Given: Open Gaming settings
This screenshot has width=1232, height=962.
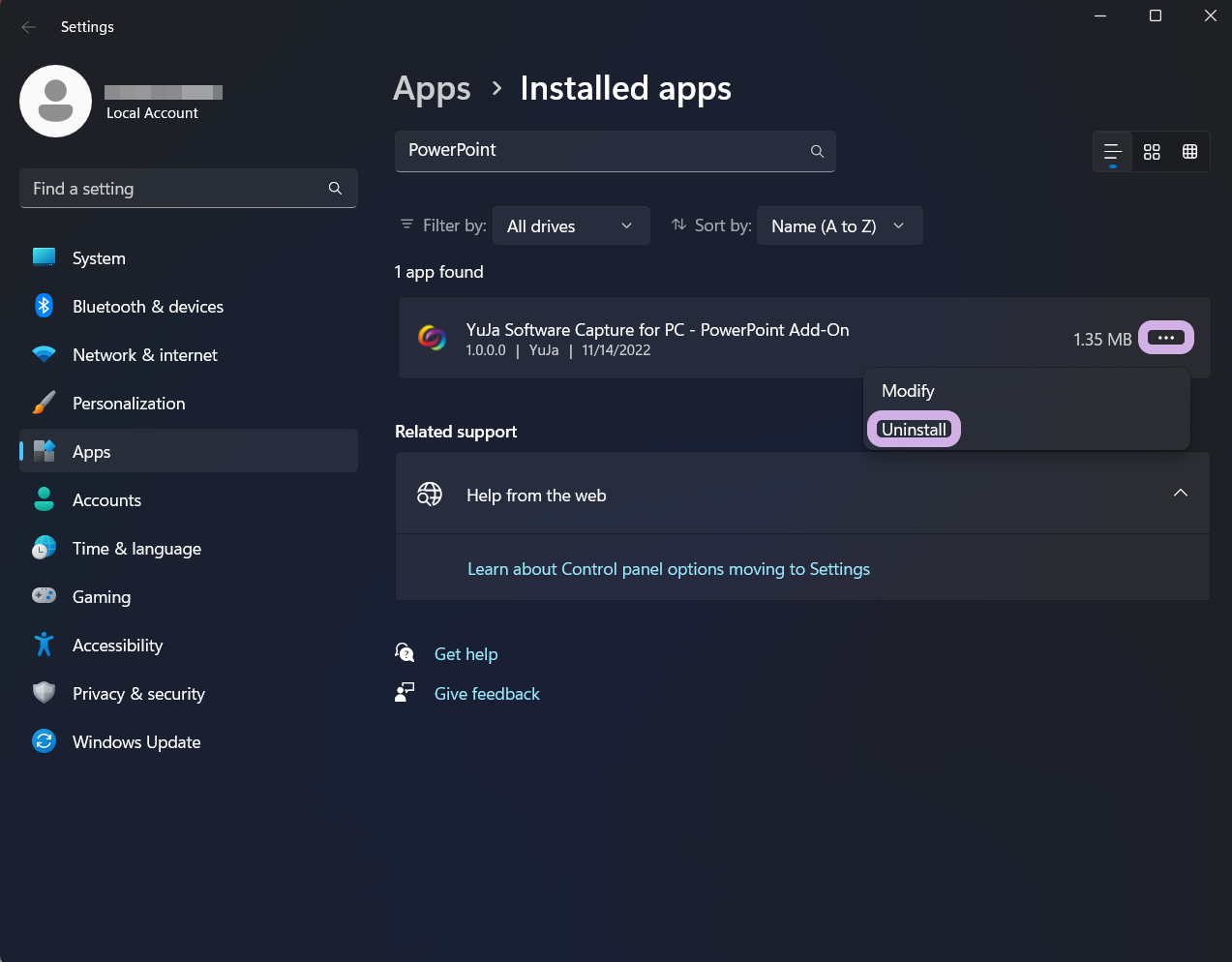Looking at the screenshot, I should pyautogui.click(x=189, y=597).
